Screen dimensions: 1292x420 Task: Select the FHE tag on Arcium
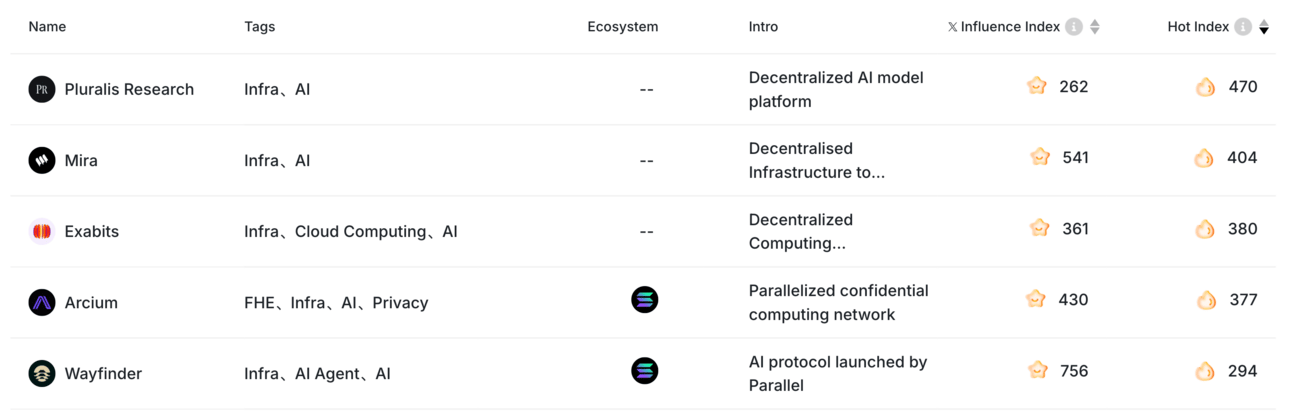point(259,302)
